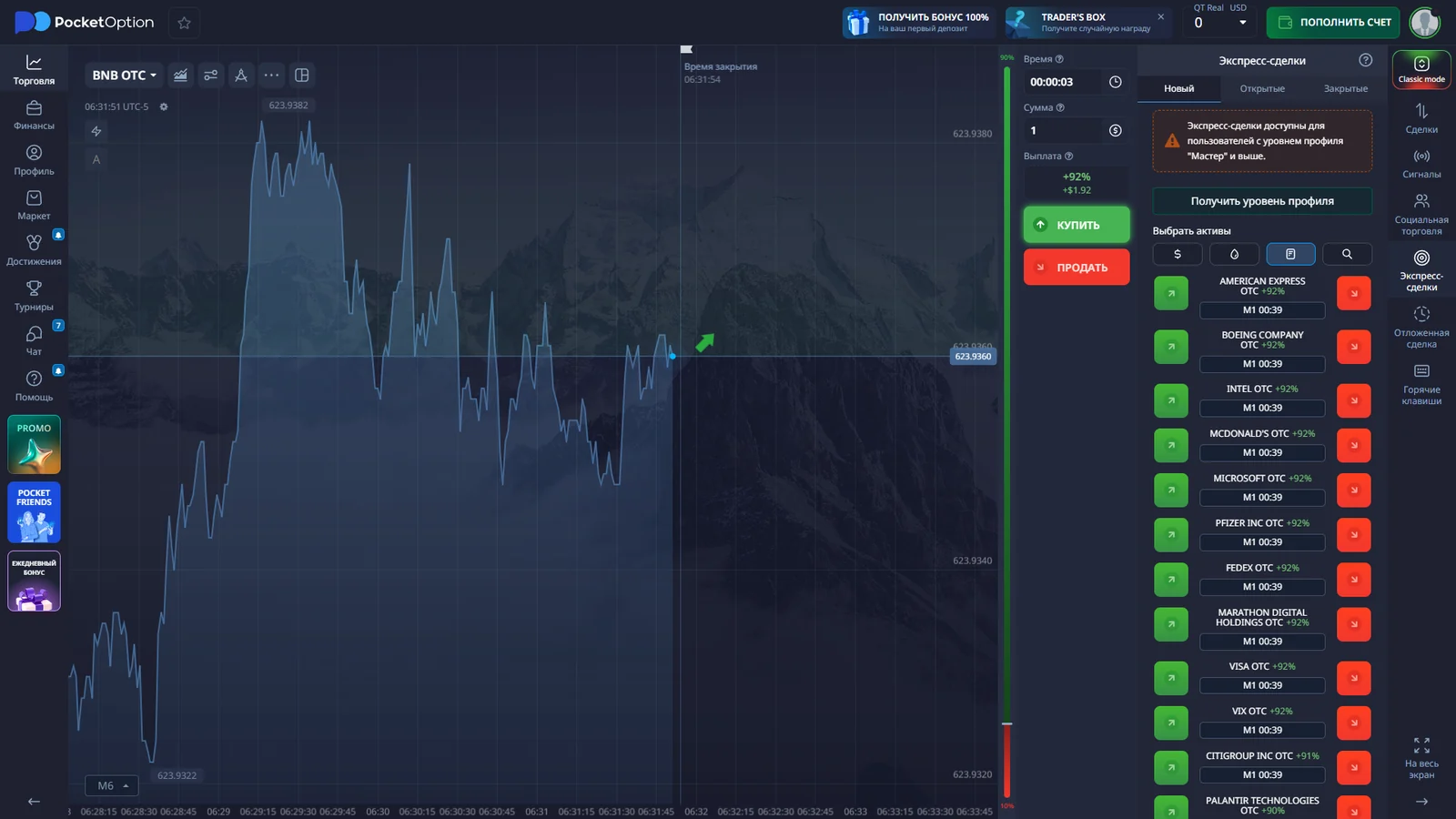Filter assets by currencies dollar icon
The width and height of the screenshot is (1456, 819).
[x=1178, y=255]
